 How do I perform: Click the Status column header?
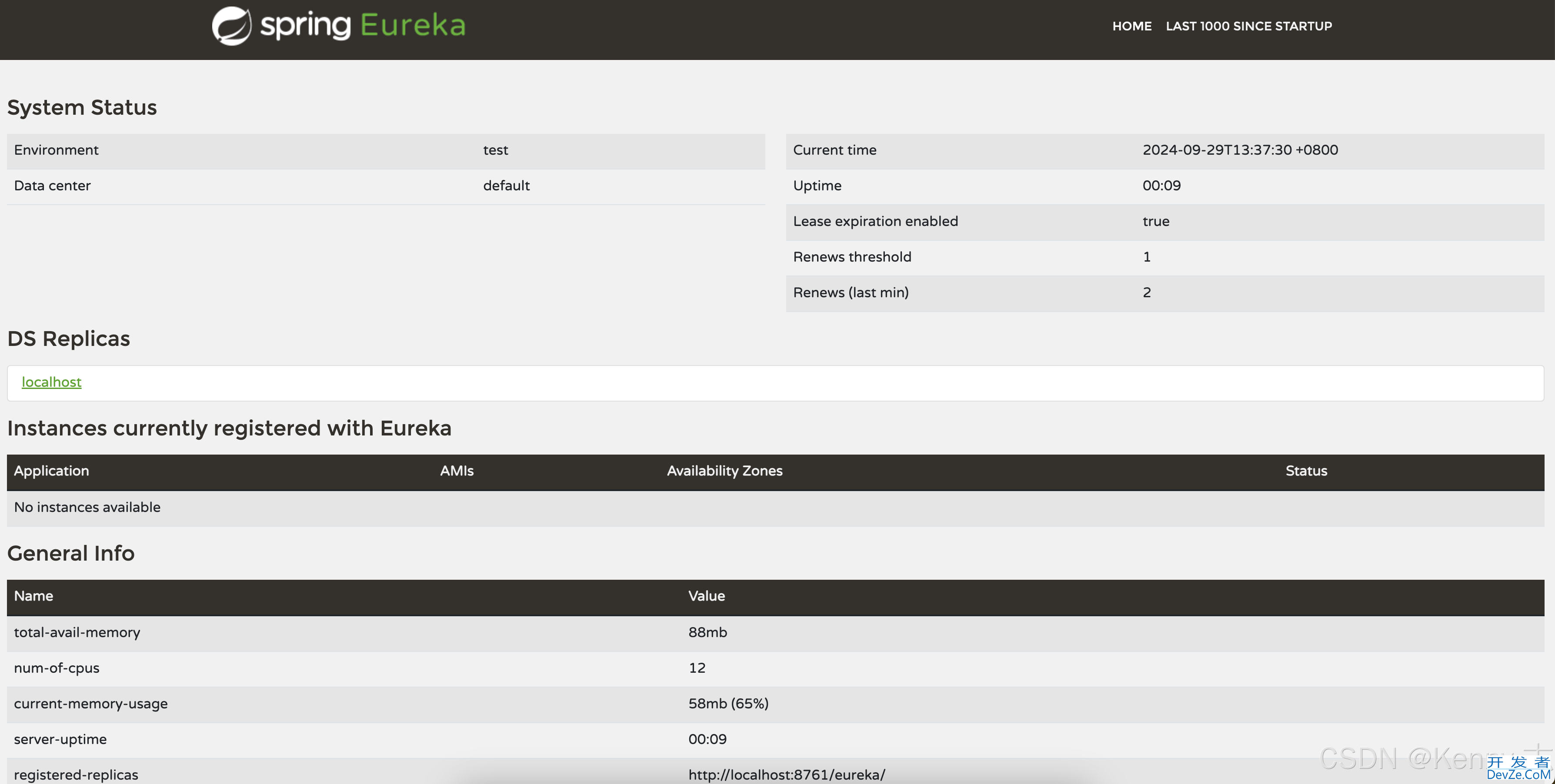tap(1306, 471)
